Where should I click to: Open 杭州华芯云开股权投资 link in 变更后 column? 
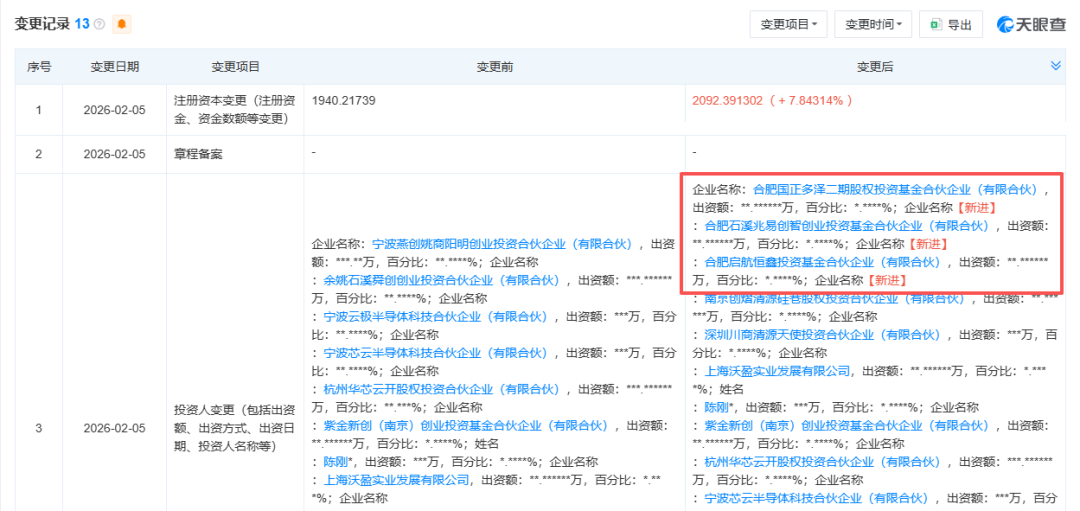(822, 461)
